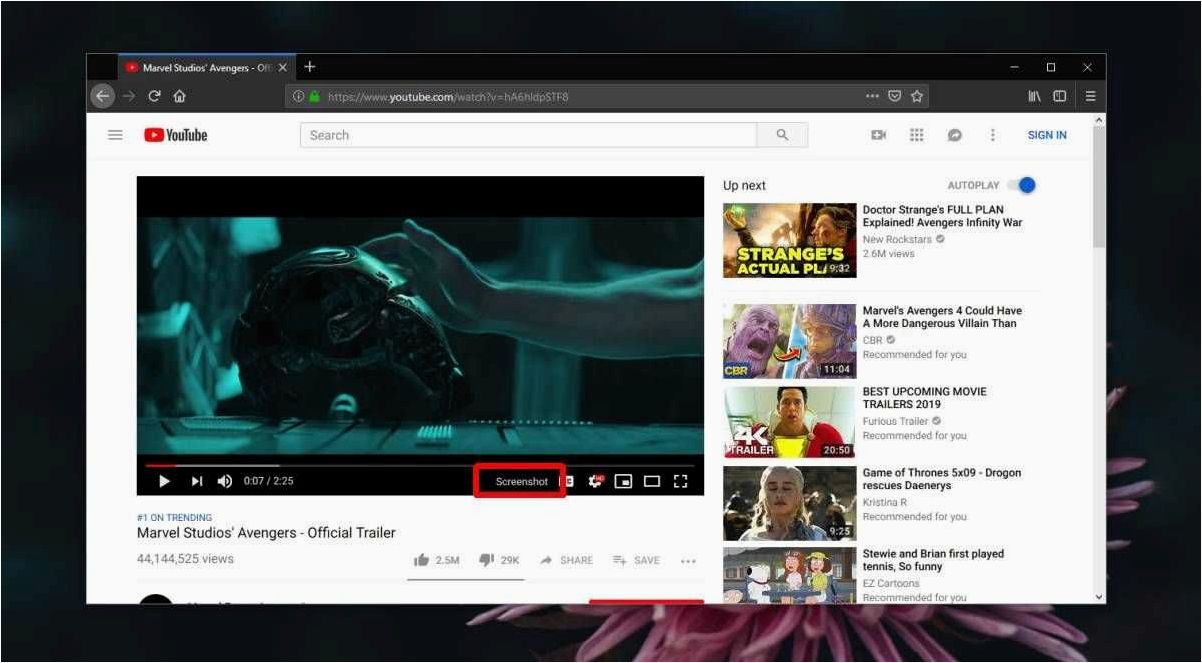Toggle subtitles/closed captions
This screenshot has height=663, width=1202.
(x=567, y=481)
